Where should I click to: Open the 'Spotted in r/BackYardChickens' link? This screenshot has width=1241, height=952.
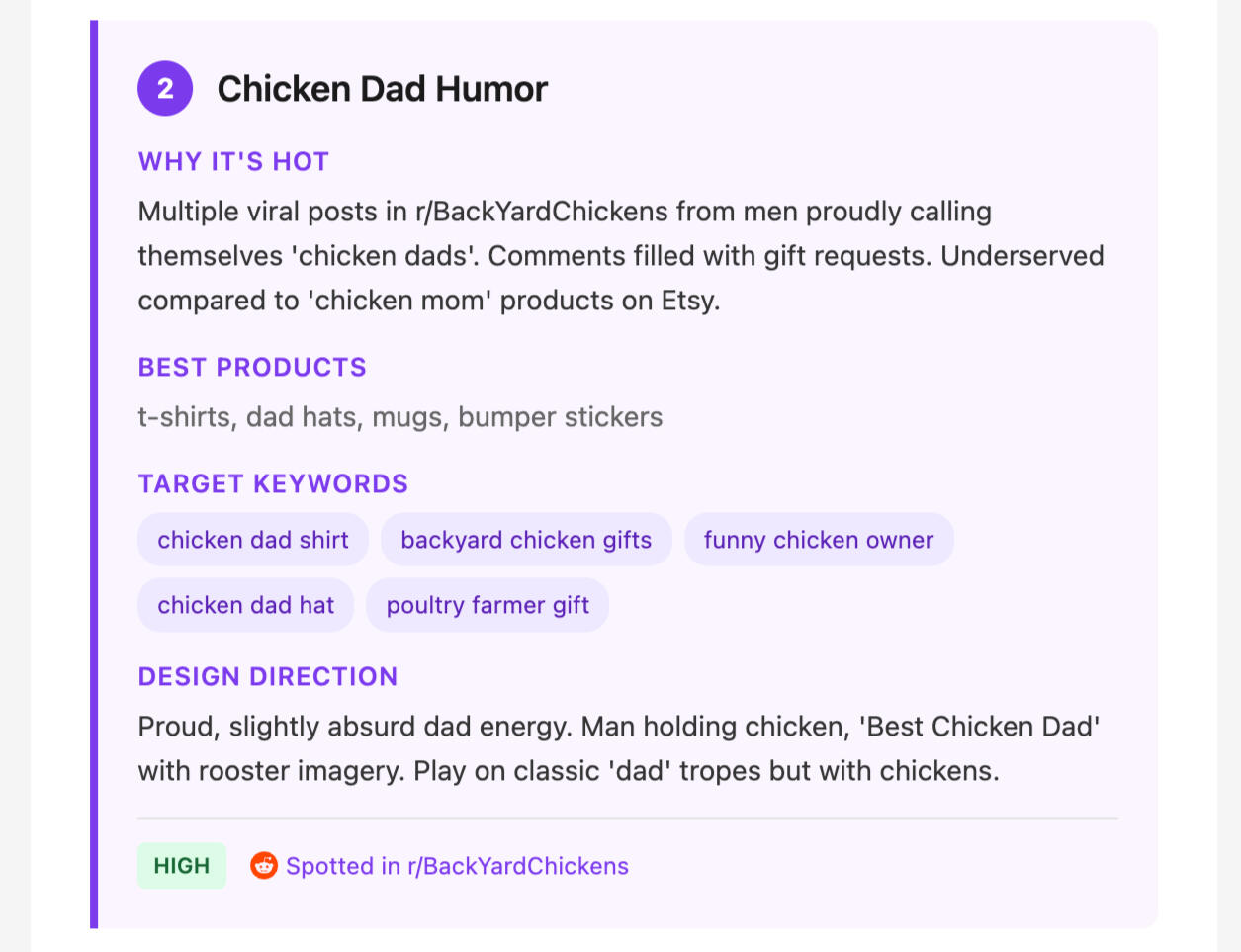coord(457,866)
